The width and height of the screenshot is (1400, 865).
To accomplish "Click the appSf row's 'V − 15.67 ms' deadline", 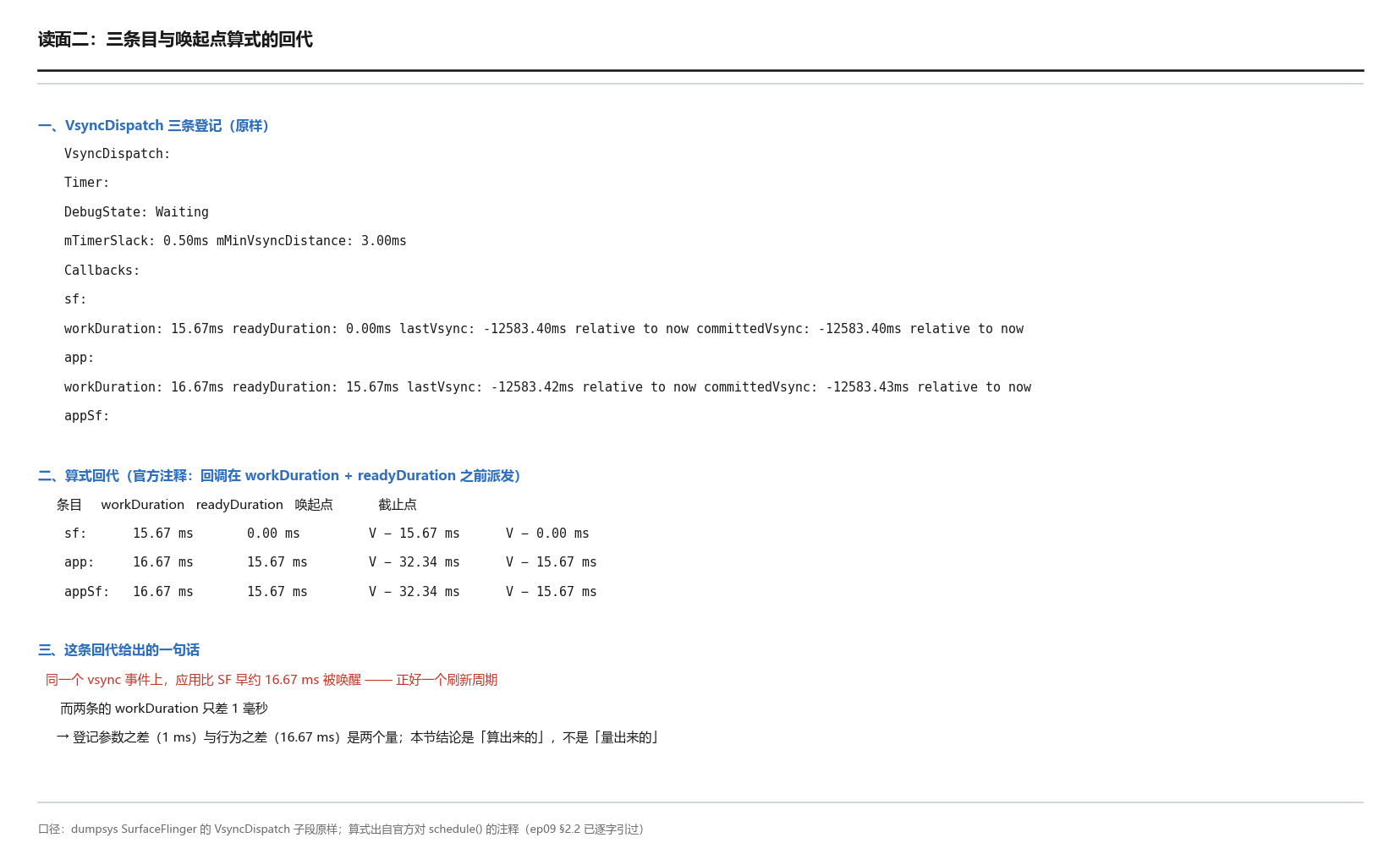I will pyautogui.click(x=552, y=592).
